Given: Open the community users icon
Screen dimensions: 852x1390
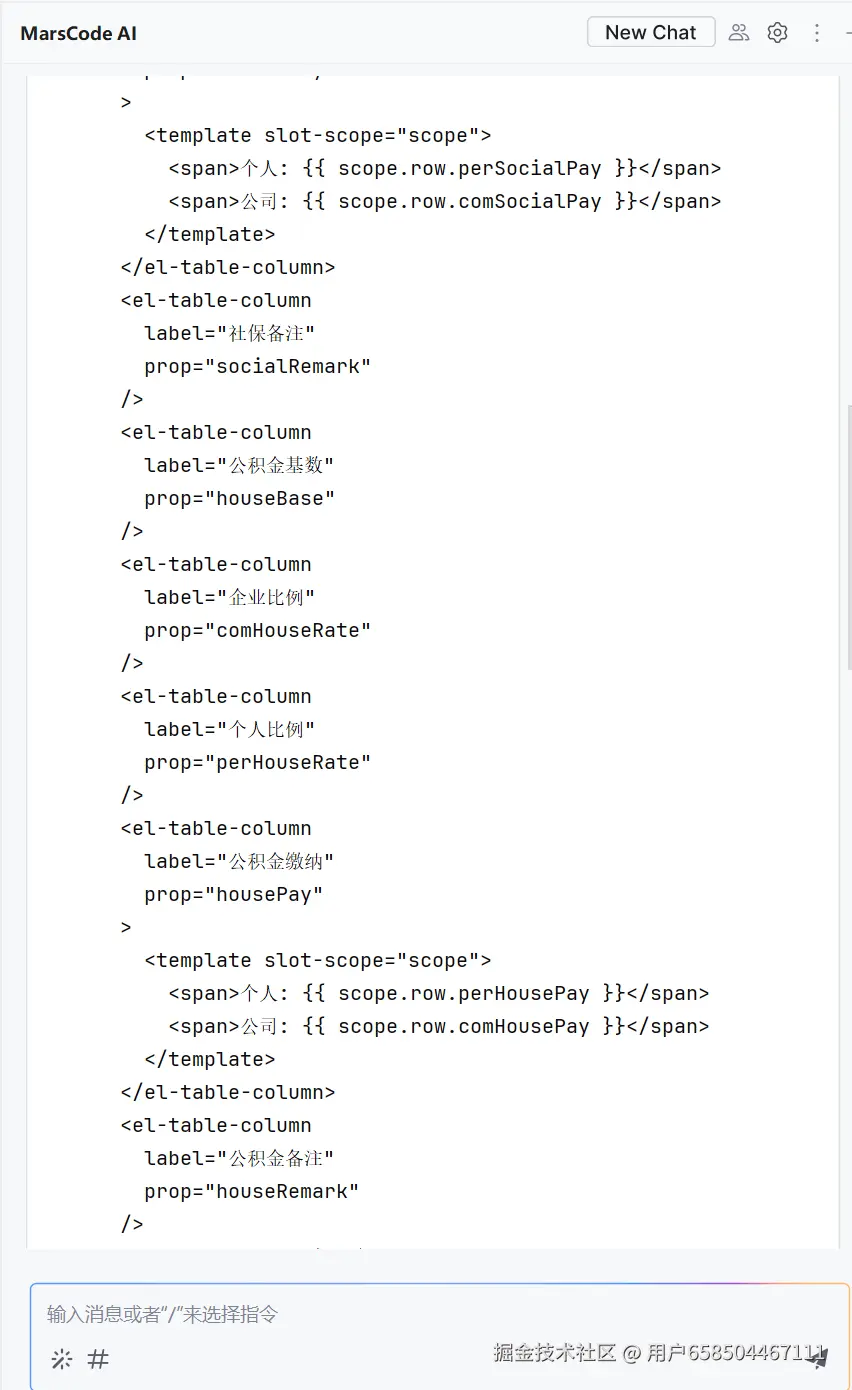Looking at the screenshot, I should tap(739, 32).
